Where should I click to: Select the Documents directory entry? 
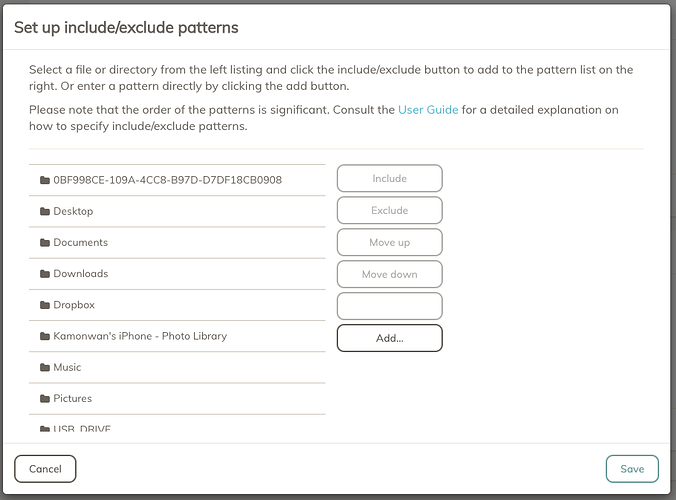point(177,243)
